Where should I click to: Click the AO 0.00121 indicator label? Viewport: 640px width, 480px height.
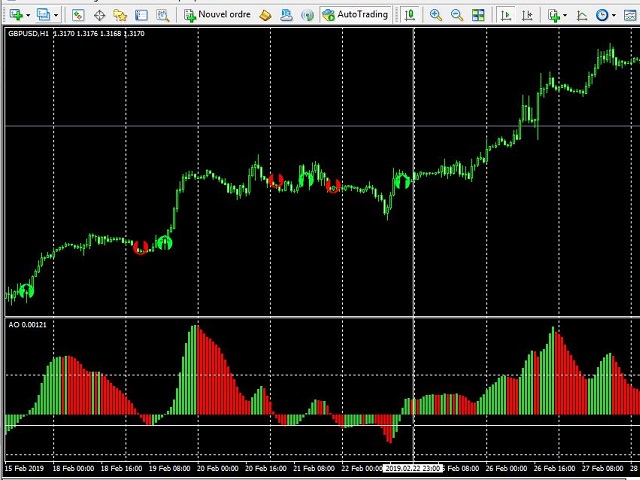pos(27,325)
